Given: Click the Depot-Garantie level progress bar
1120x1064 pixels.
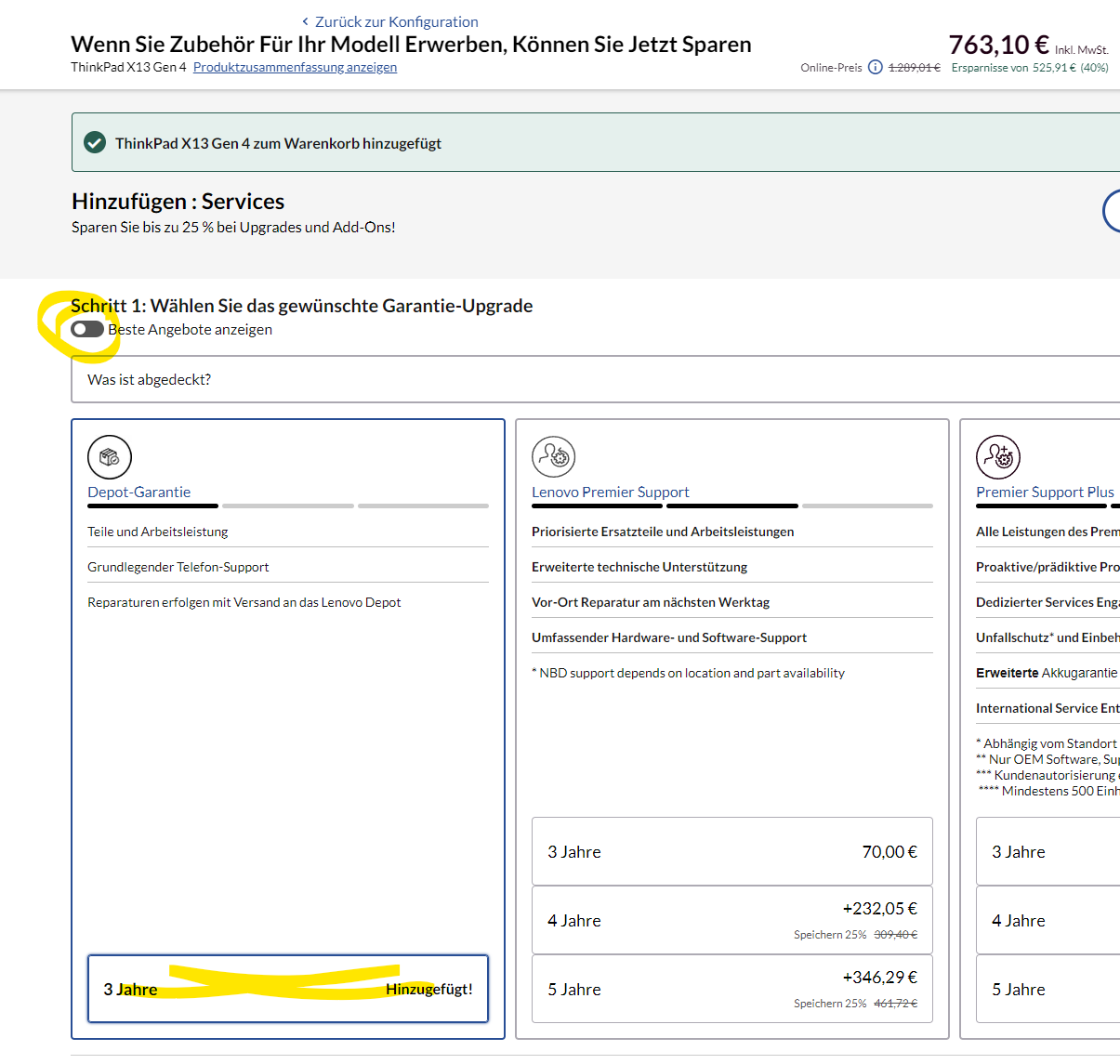Looking at the screenshot, I should point(288,506).
